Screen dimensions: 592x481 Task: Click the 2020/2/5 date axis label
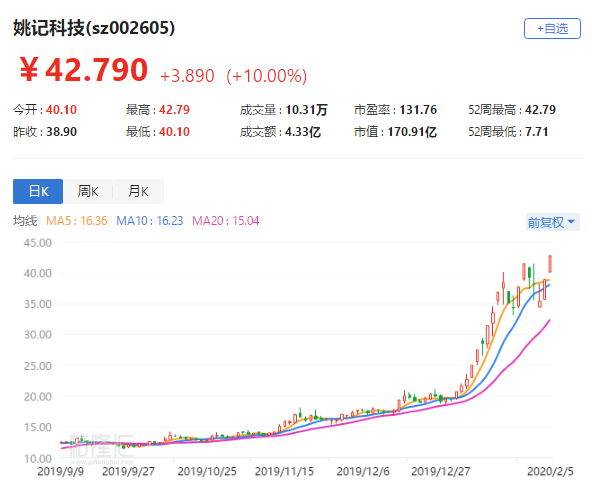(550, 471)
